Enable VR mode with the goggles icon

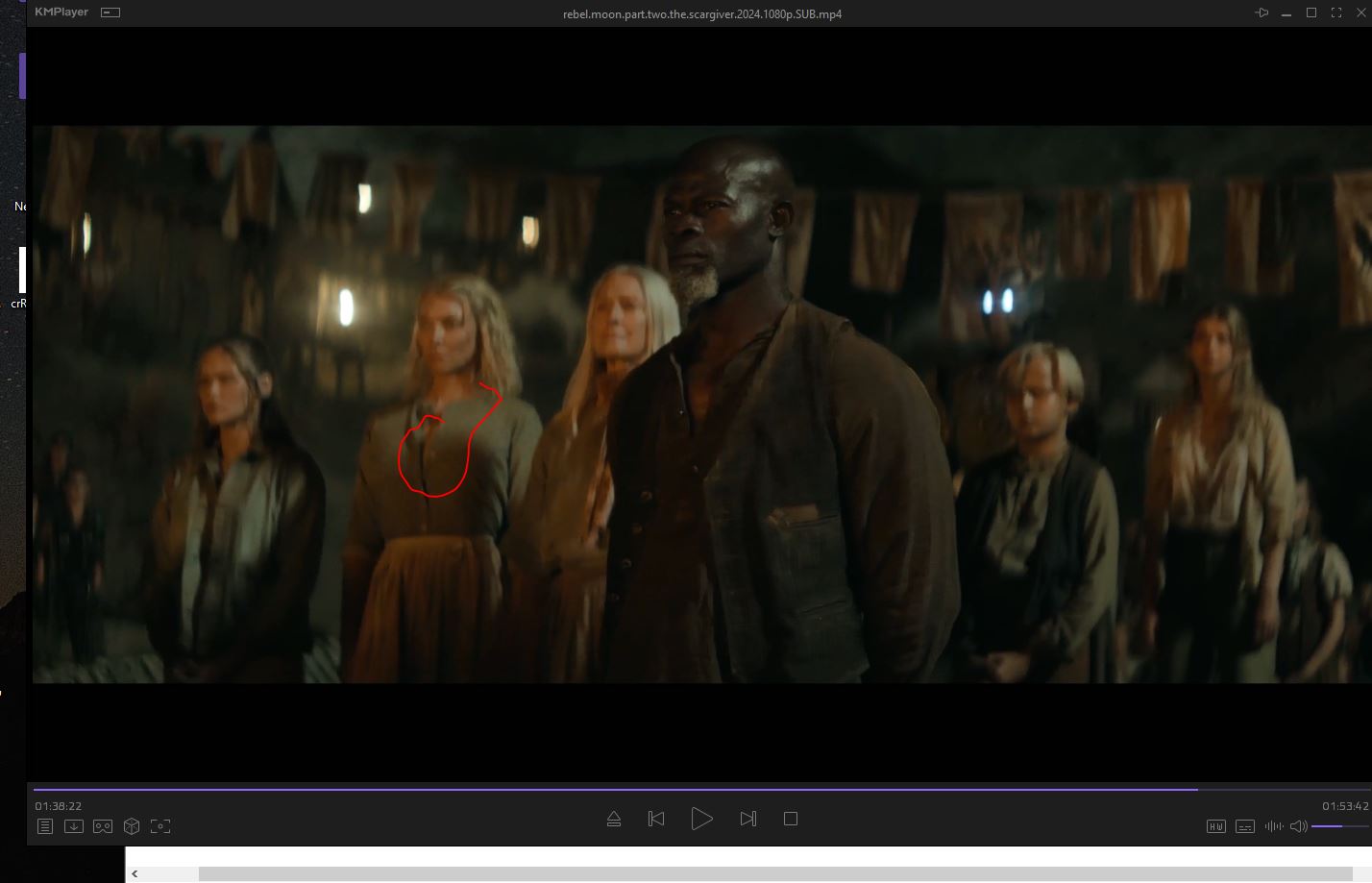[103, 826]
